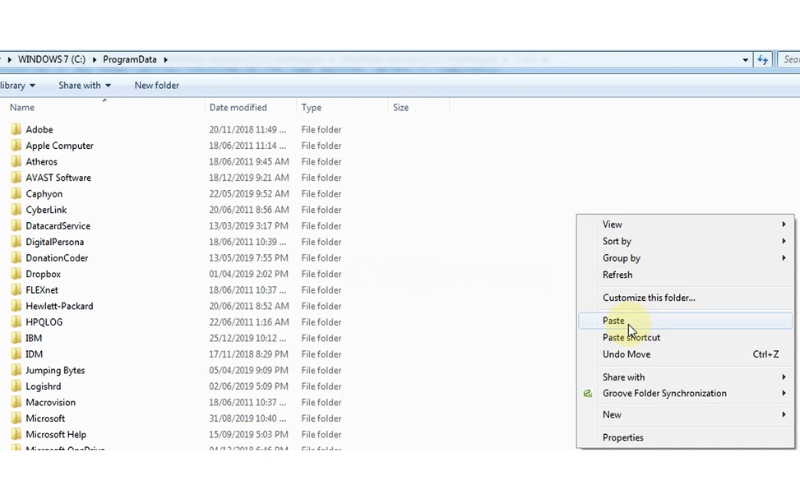Screen dimensions: 800x500
Task: Open the Share with context submenu
Action: pos(686,377)
